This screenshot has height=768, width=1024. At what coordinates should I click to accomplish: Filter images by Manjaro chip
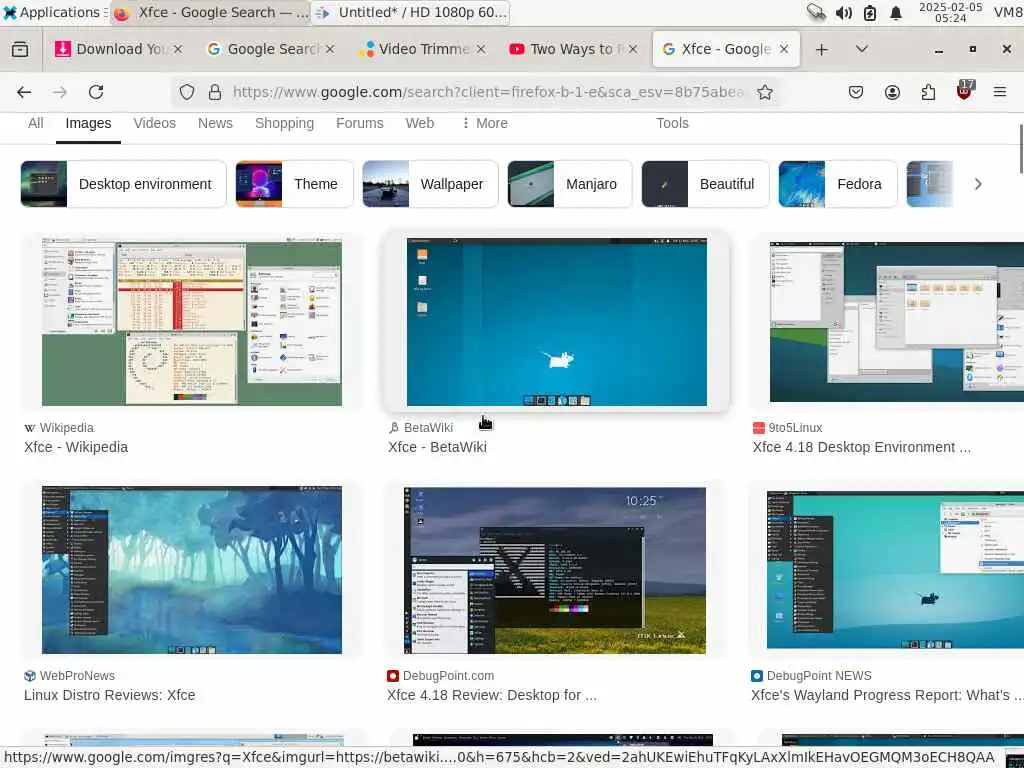tap(569, 184)
